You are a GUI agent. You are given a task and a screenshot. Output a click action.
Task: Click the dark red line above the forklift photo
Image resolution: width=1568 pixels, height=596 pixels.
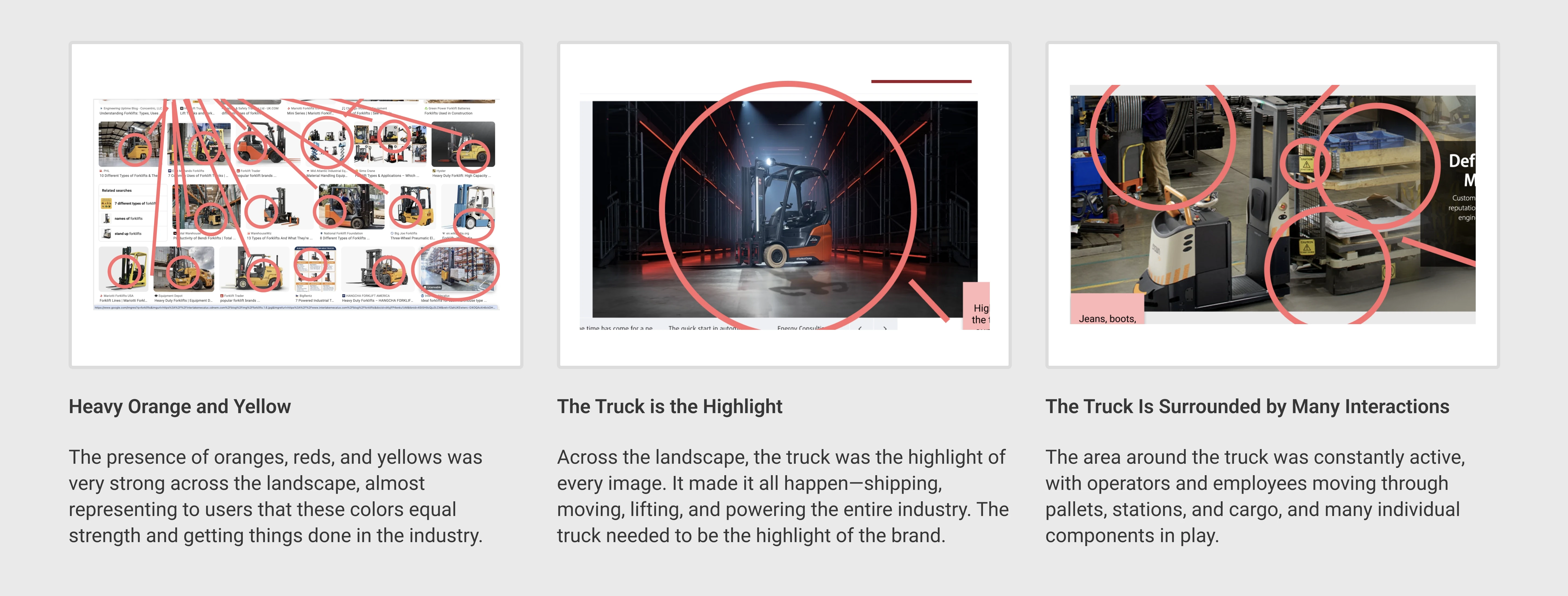[x=921, y=81]
